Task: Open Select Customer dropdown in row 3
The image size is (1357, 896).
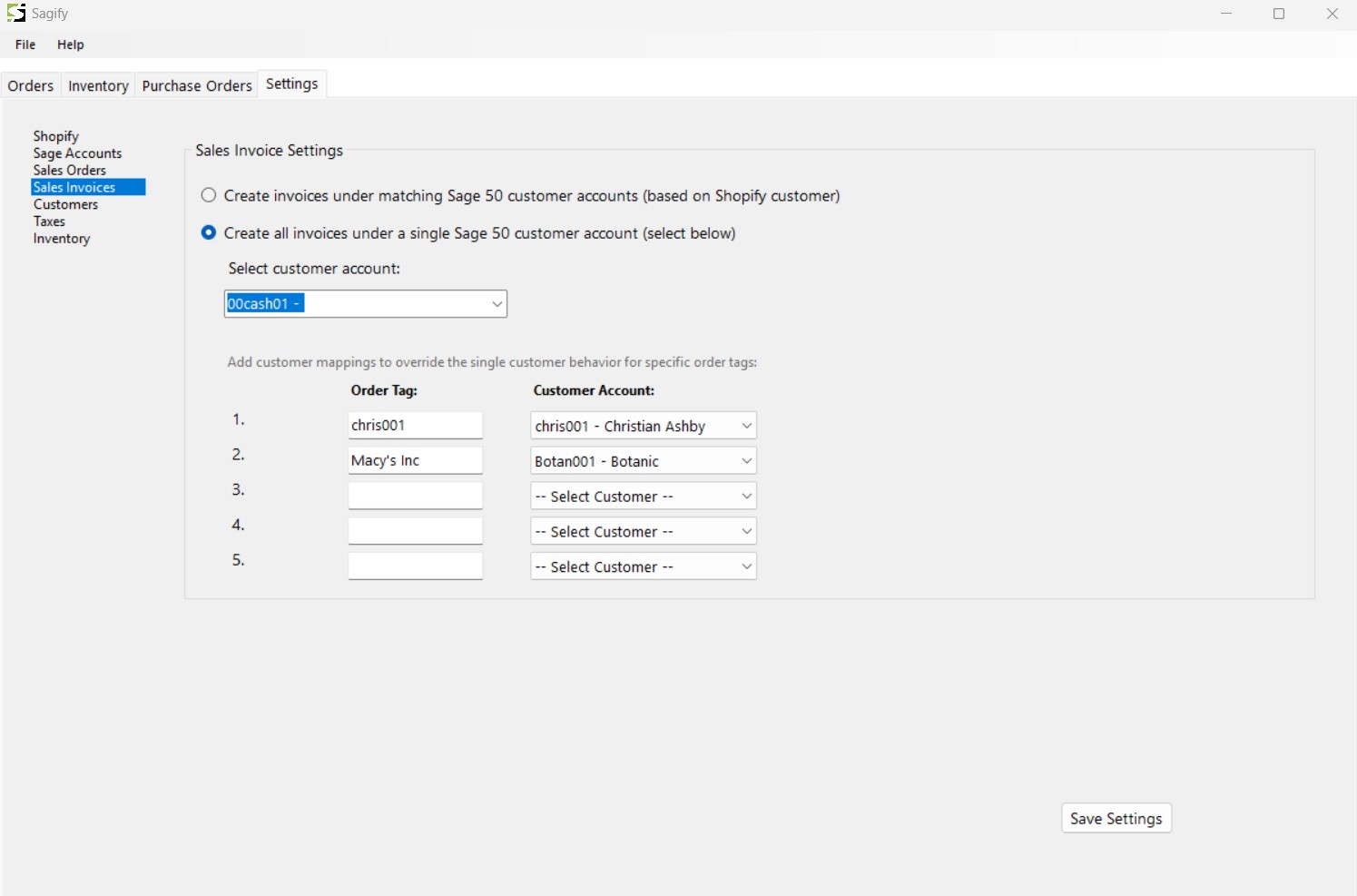Action: [x=644, y=497]
